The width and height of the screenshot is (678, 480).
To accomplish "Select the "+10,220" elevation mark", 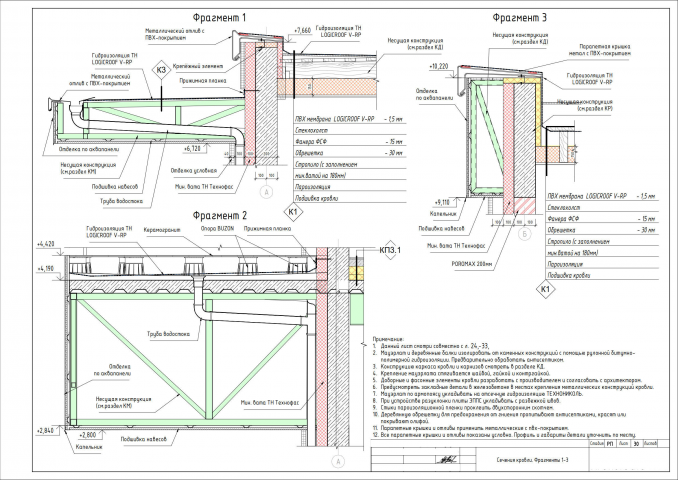I will click(438, 67).
